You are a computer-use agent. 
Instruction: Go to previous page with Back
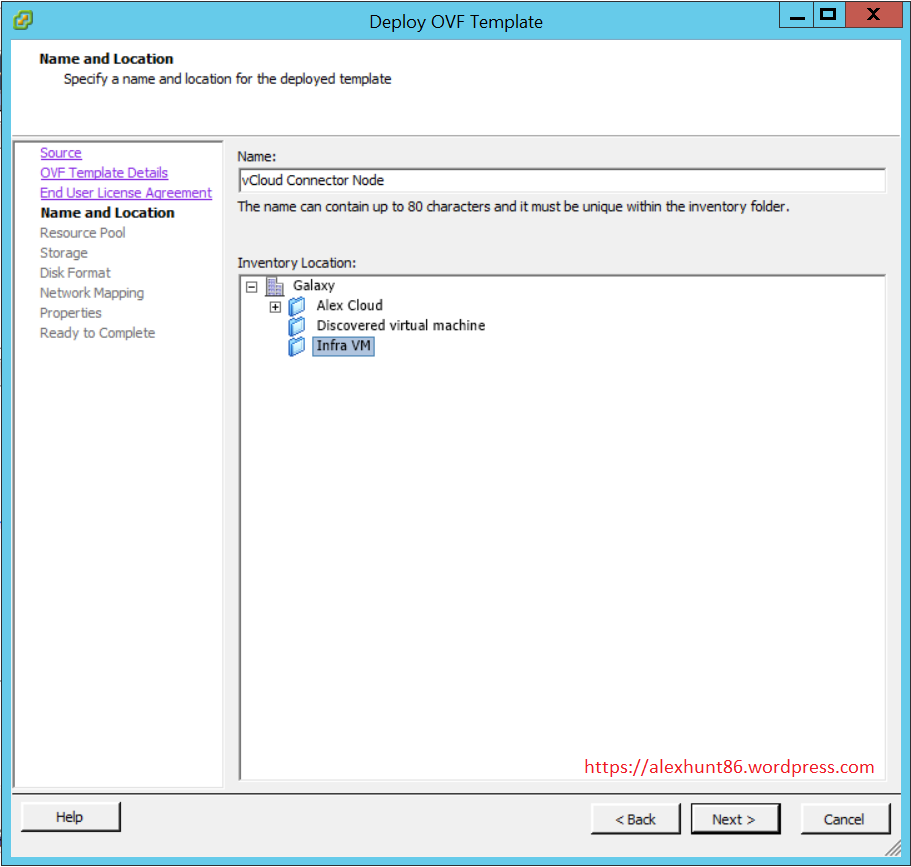pyautogui.click(x=636, y=819)
